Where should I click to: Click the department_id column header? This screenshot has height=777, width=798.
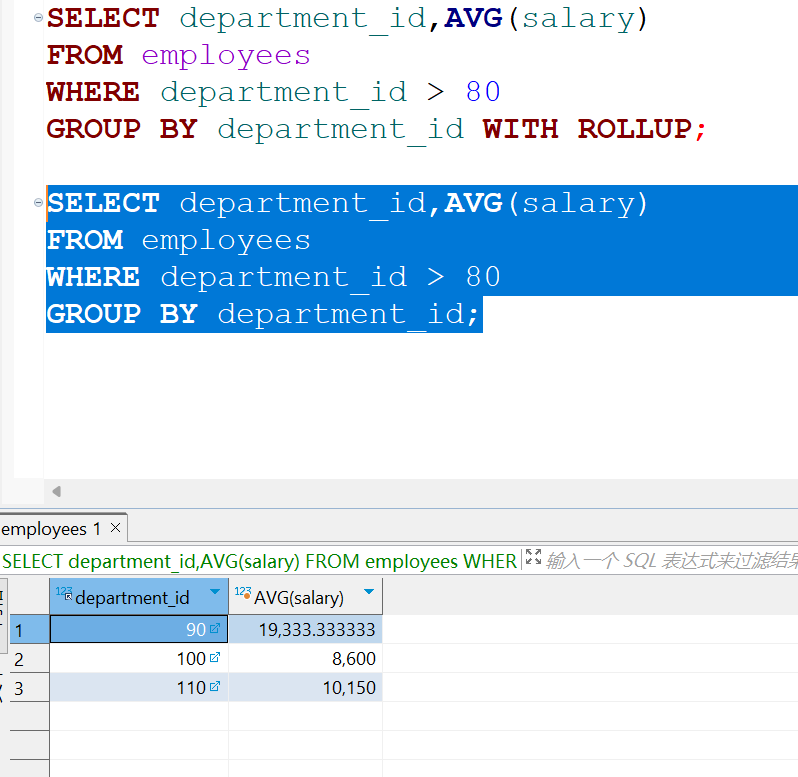(x=132, y=598)
